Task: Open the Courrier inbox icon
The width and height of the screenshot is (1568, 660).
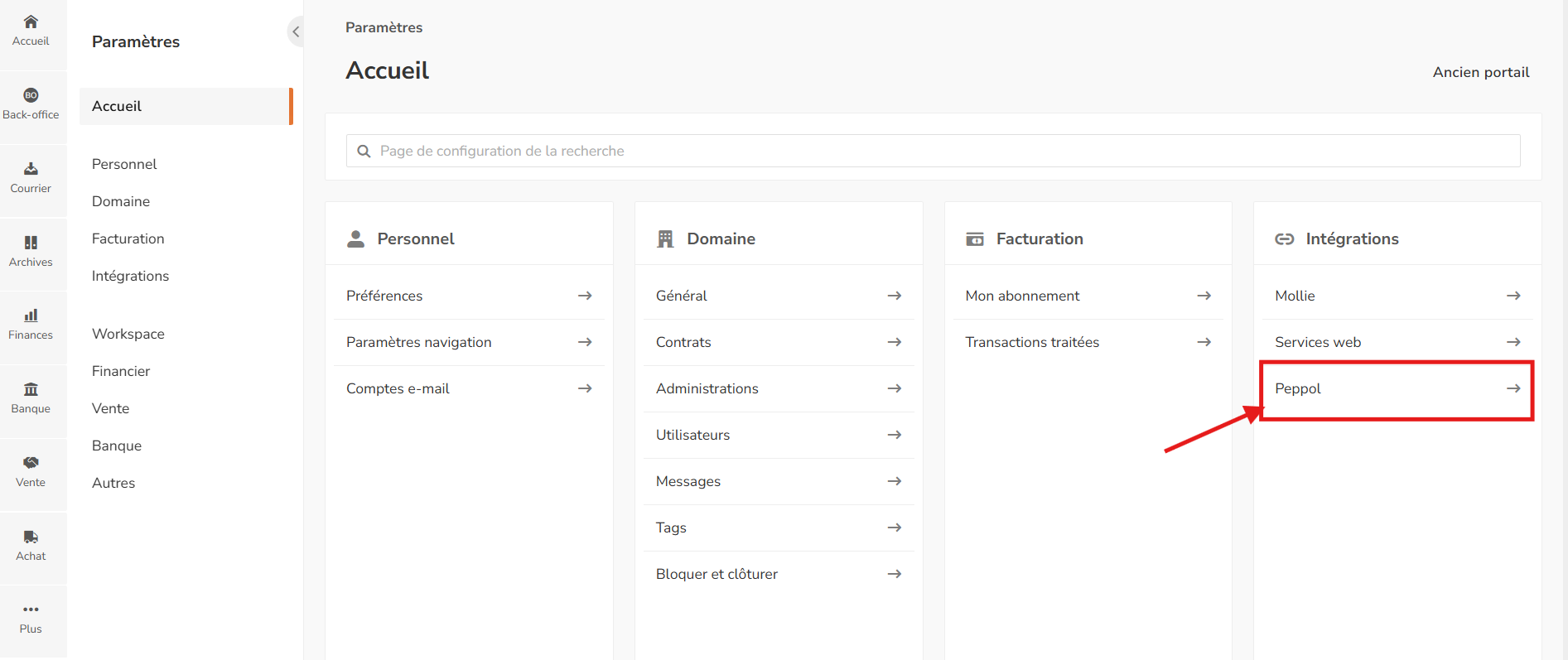Action: coord(31,170)
